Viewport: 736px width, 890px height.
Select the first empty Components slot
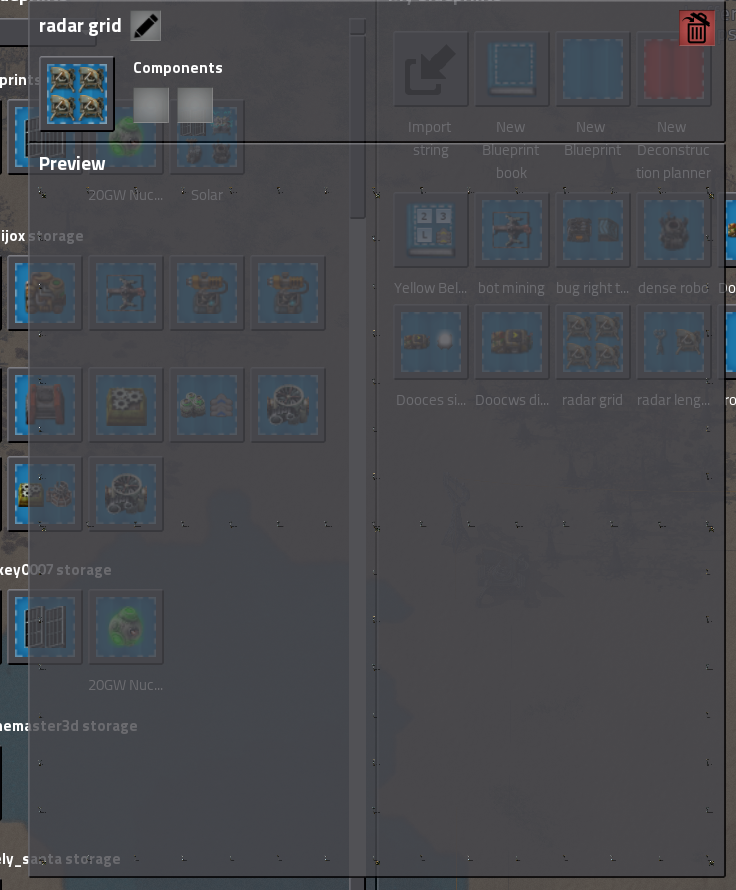(151, 105)
